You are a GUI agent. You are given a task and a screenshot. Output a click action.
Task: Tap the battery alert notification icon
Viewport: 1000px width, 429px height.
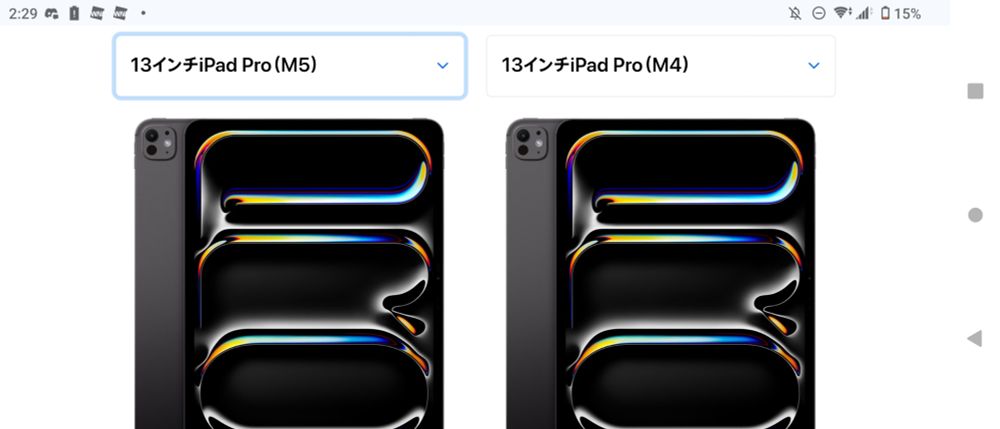74,13
